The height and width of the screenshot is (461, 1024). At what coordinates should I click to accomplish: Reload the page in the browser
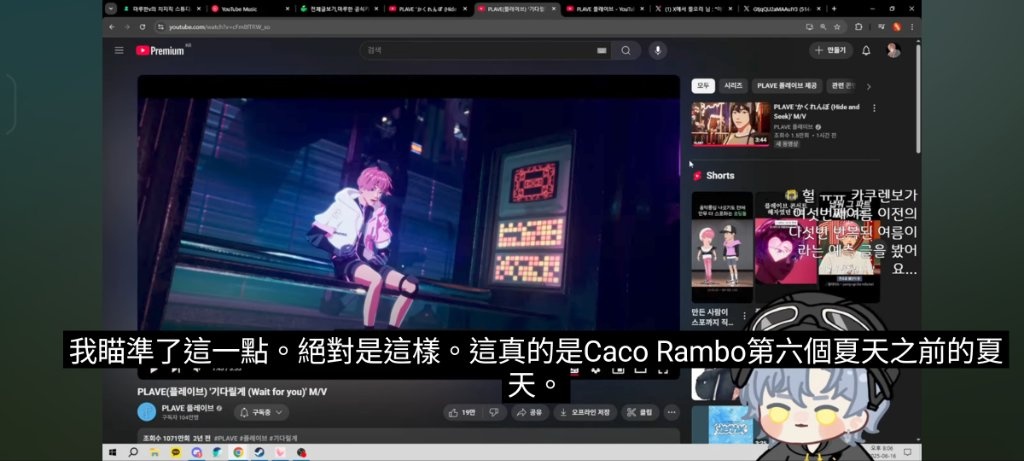point(142,27)
